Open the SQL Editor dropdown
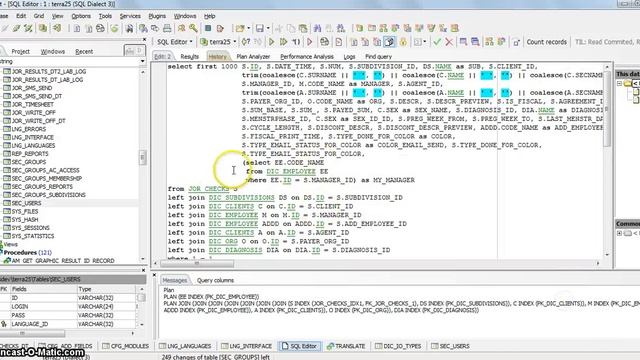 pos(175,42)
